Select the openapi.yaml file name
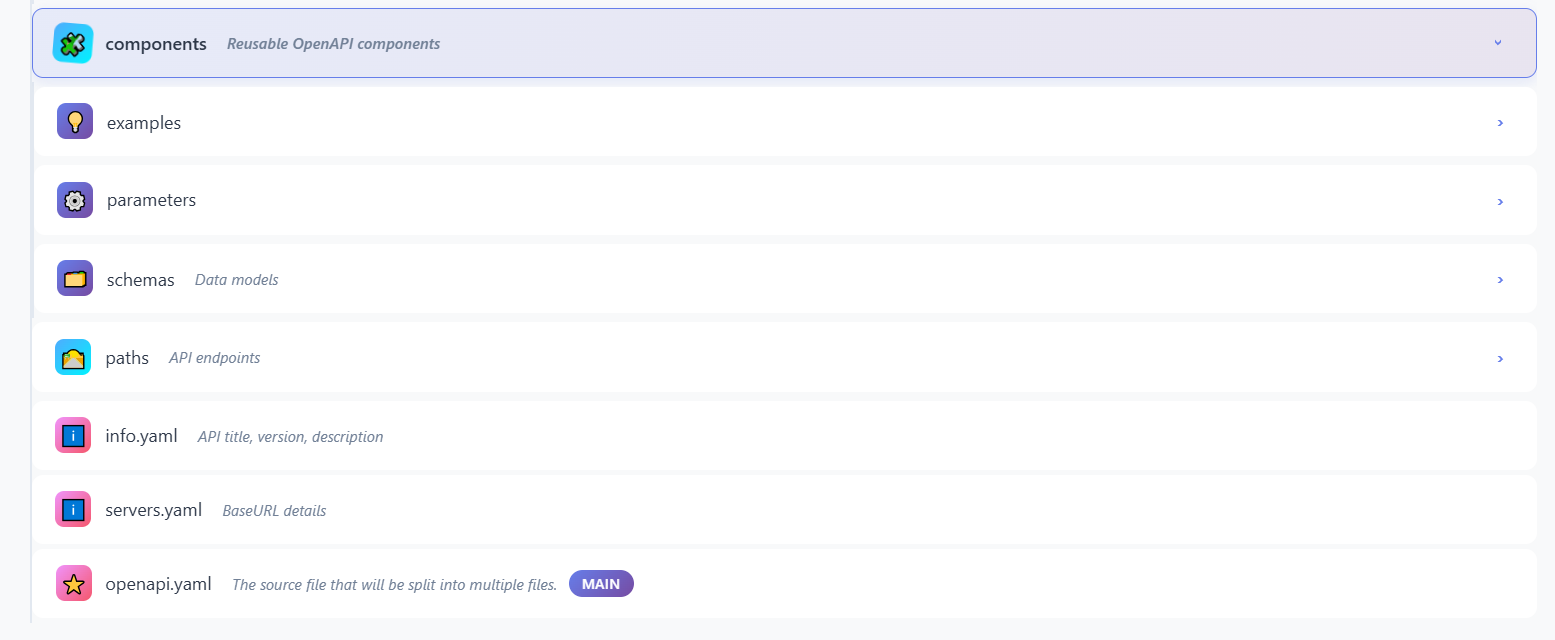The height and width of the screenshot is (640, 1555). [158, 584]
